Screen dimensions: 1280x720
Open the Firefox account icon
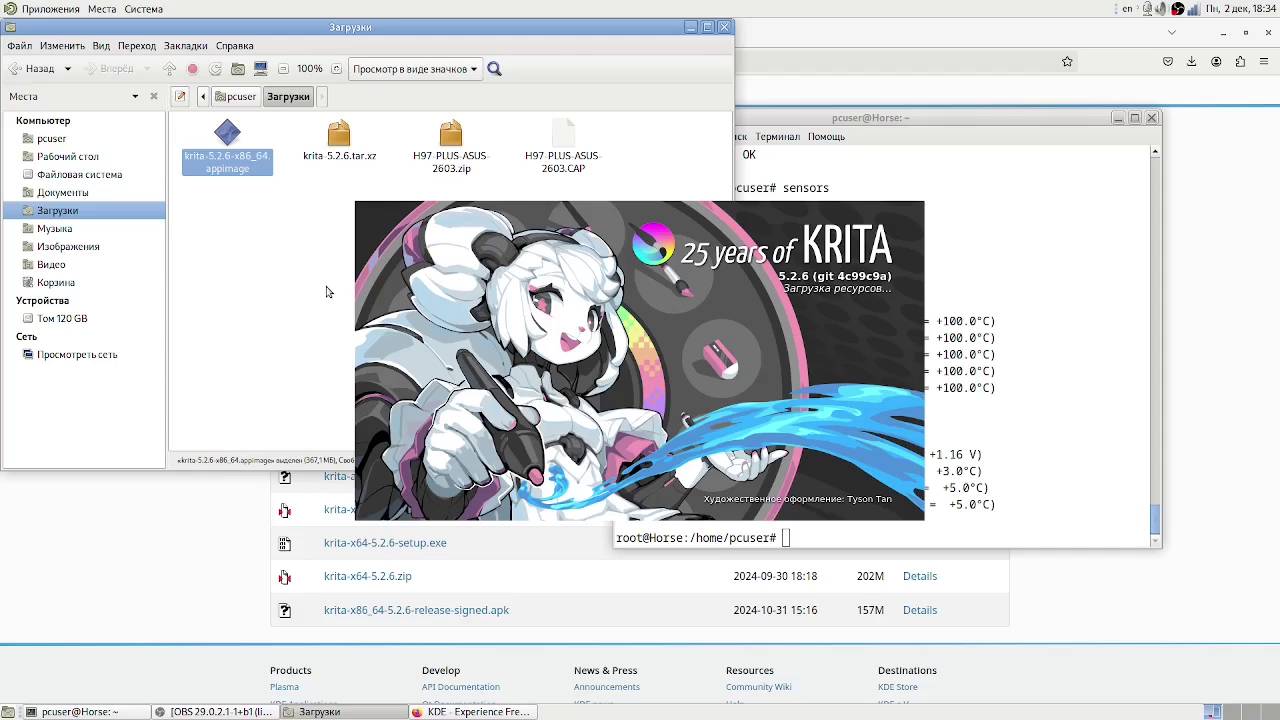(x=1216, y=61)
